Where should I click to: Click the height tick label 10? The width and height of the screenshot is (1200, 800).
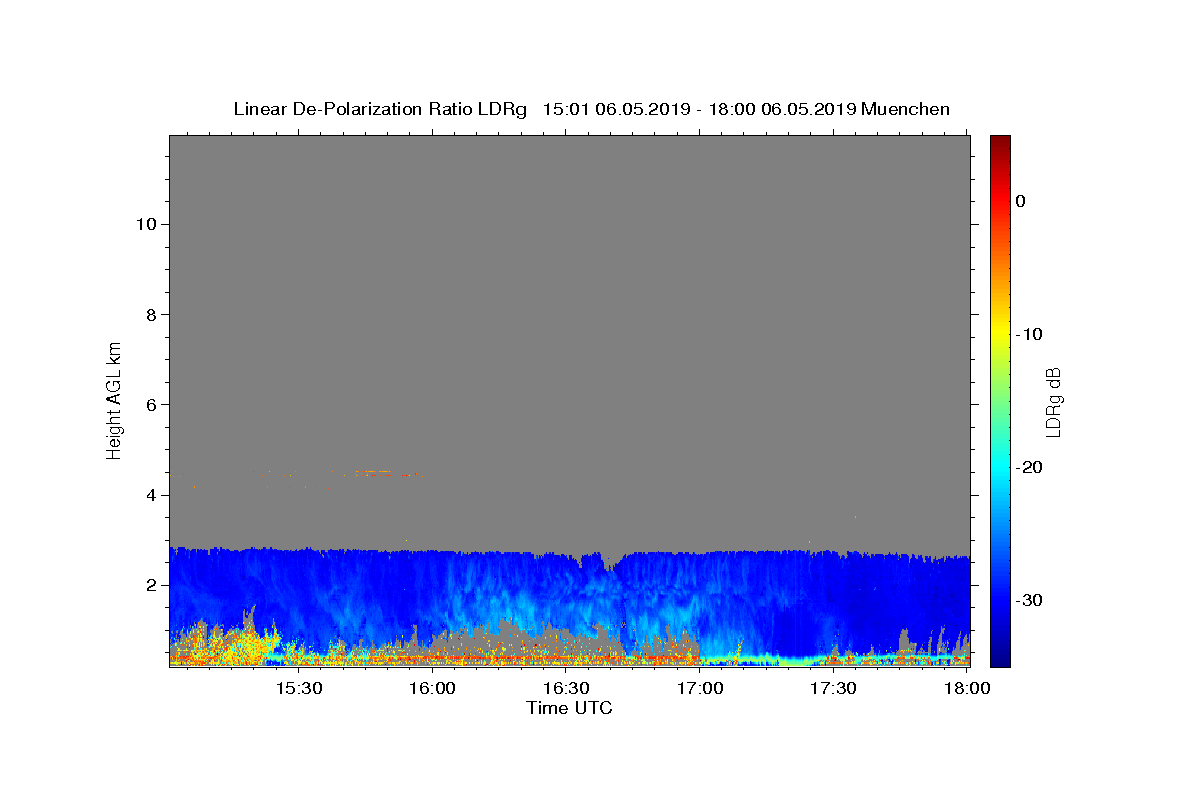pyautogui.click(x=145, y=224)
